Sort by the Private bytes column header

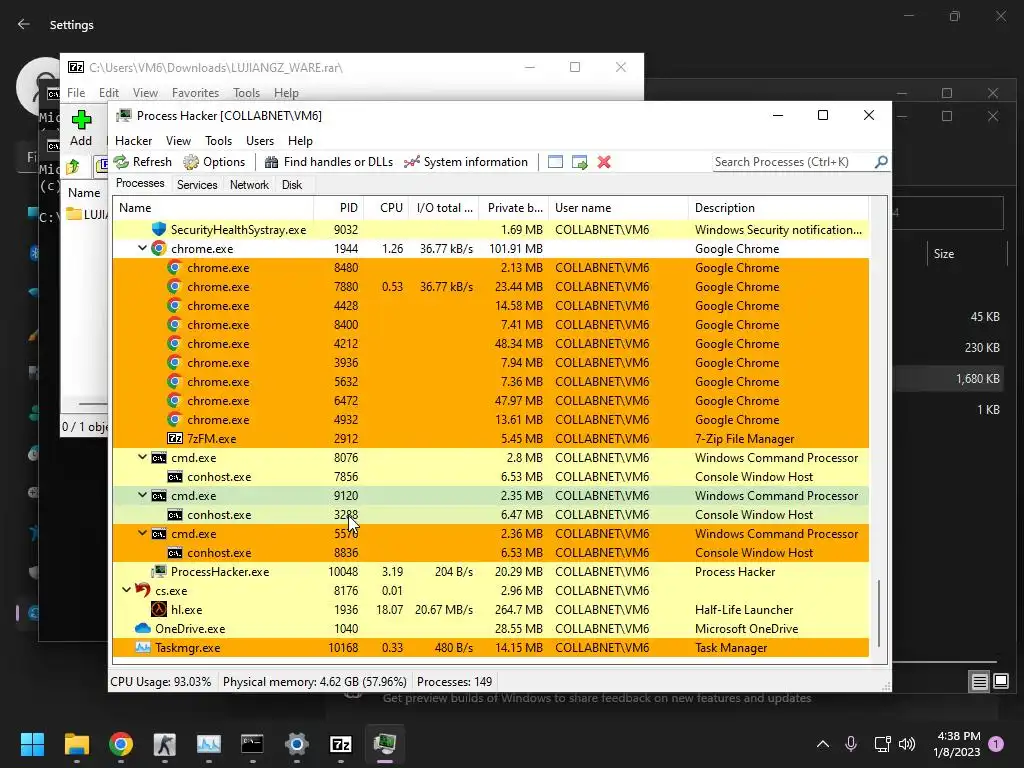point(514,208)
